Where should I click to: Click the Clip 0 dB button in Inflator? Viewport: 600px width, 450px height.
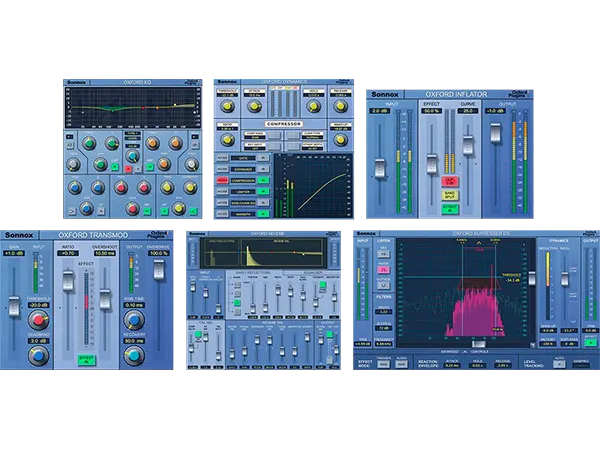(450, 181)
